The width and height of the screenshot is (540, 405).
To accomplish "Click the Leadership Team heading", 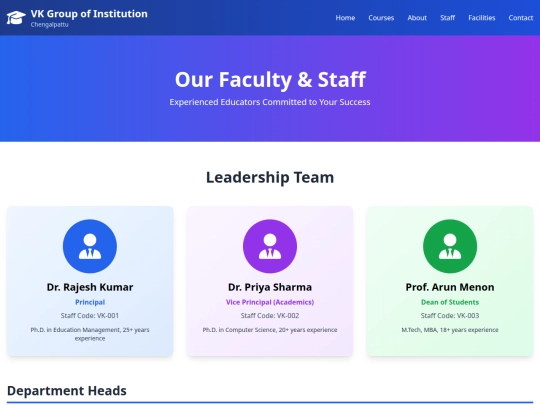I will click(x=270, y=177).
